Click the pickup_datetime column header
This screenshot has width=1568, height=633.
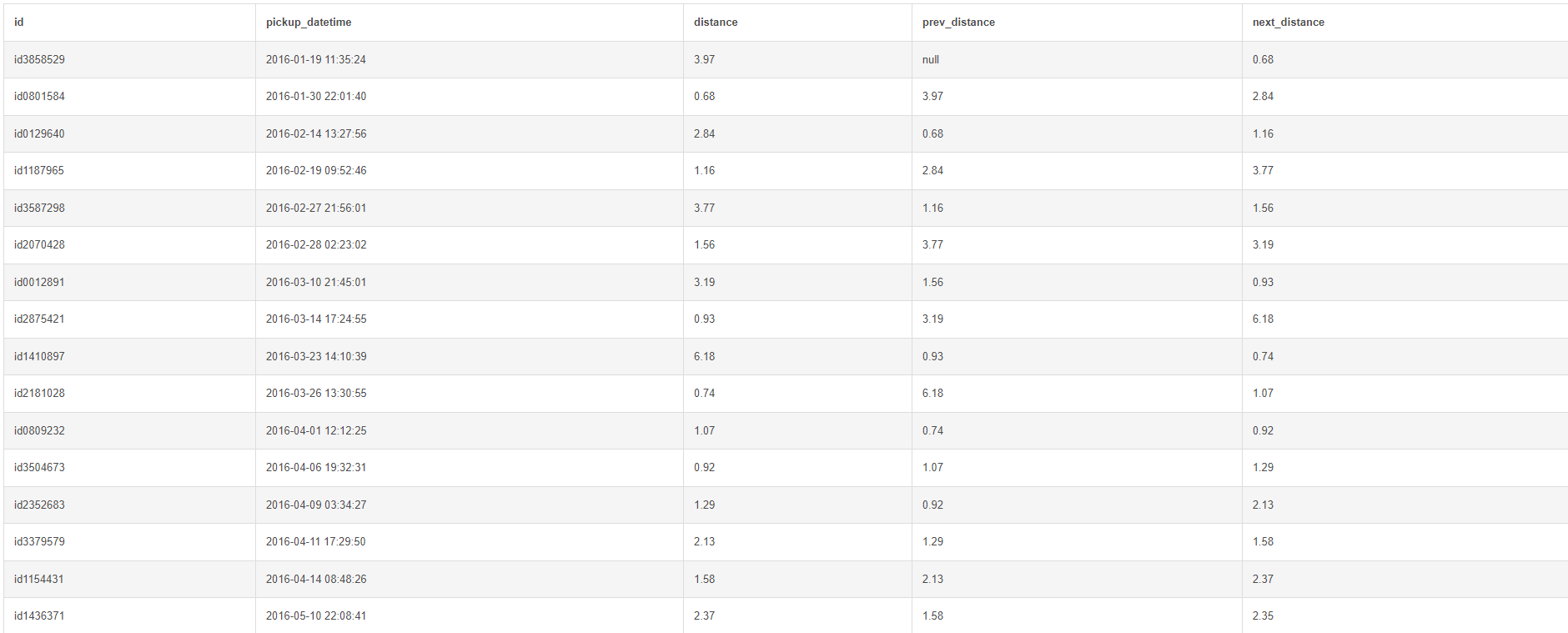309,23
